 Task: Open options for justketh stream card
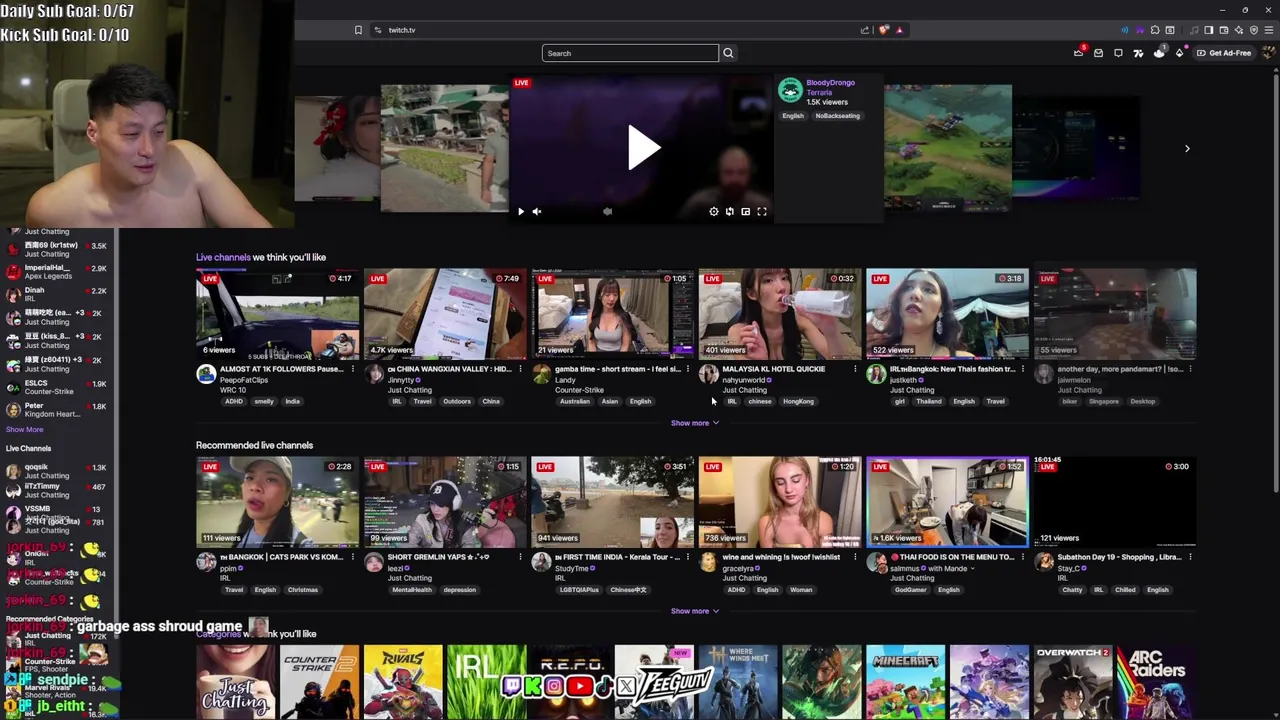click(1022, 369)
